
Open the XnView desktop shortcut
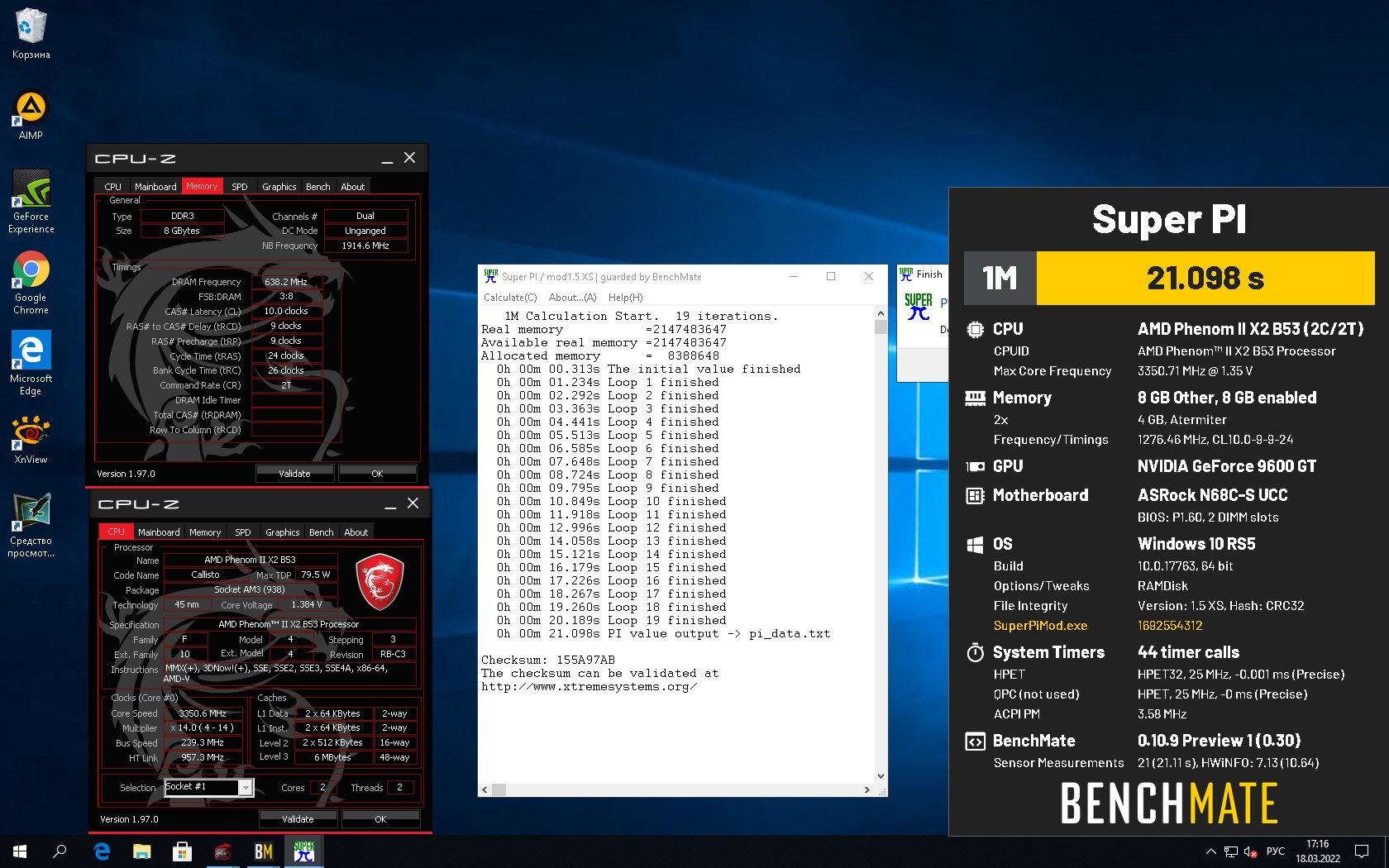(x=31, y=439)
